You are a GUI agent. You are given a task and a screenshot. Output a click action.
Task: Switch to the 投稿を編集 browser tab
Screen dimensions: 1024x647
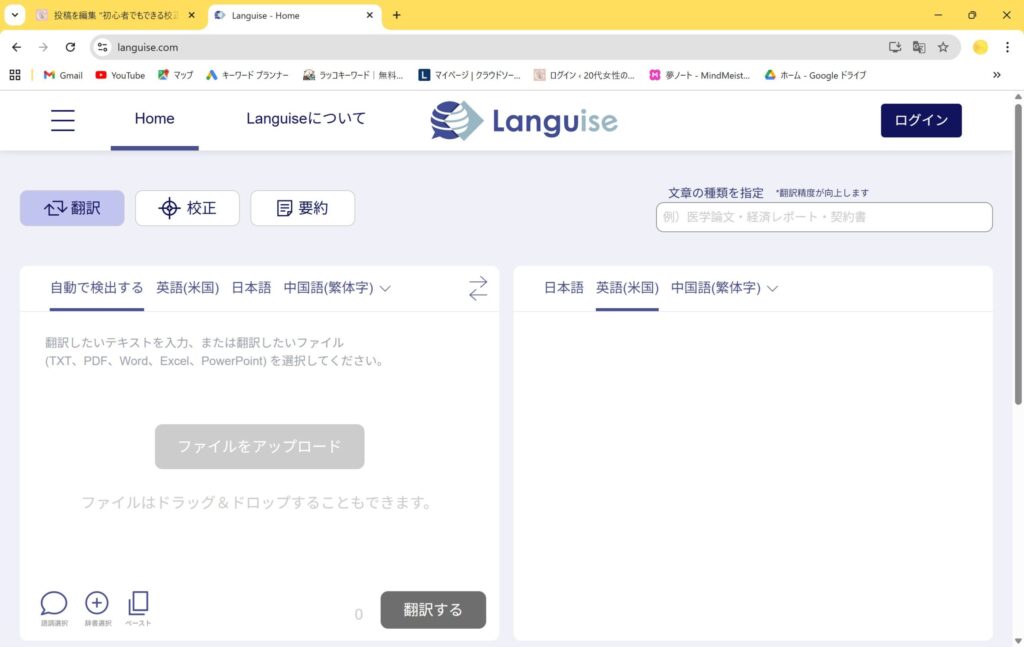(116, 15)
